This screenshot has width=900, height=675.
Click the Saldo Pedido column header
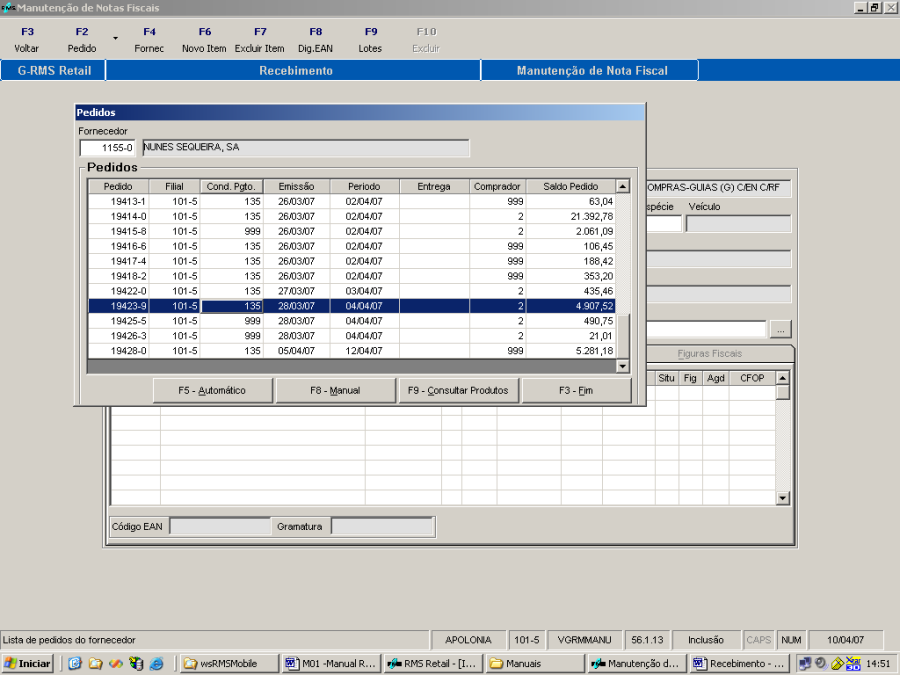(570, 186)
